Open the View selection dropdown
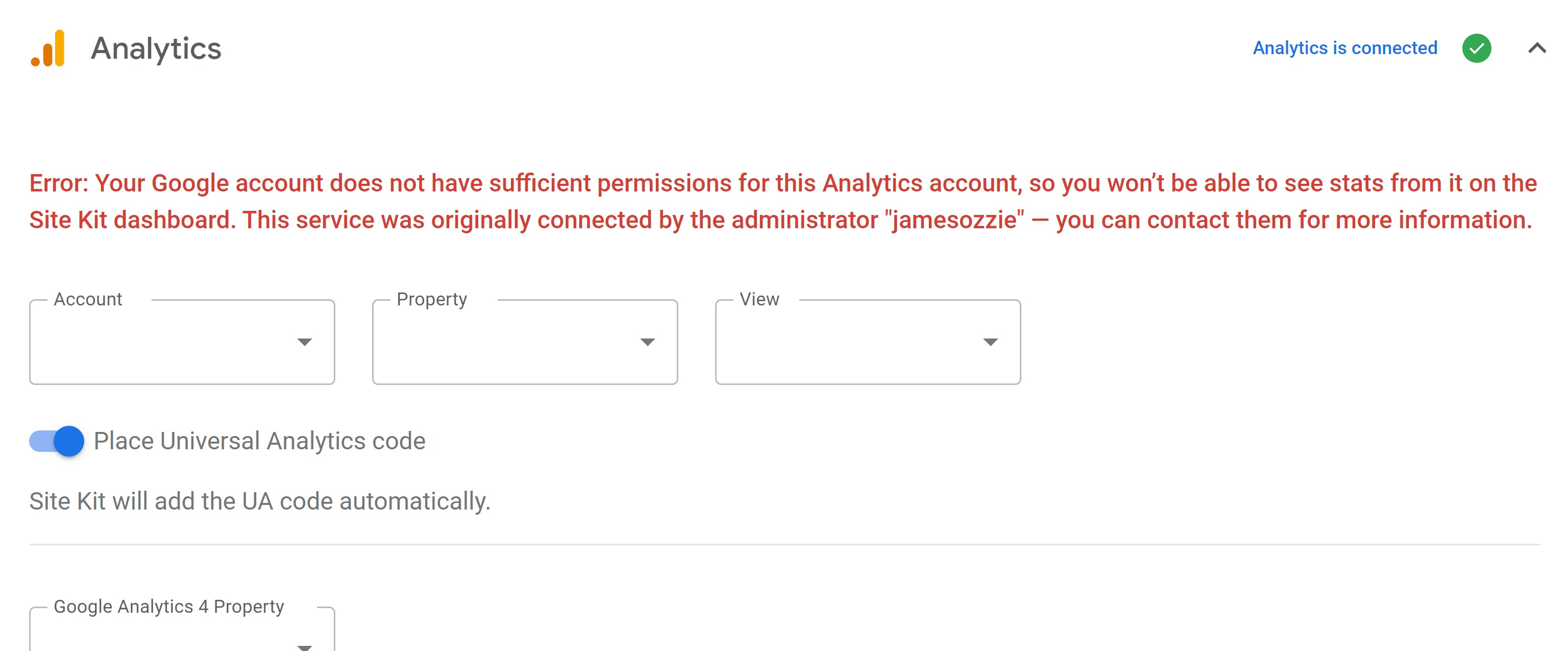Image resolution: width=1568 pixels, height=651 pixels. coord(867,342)
